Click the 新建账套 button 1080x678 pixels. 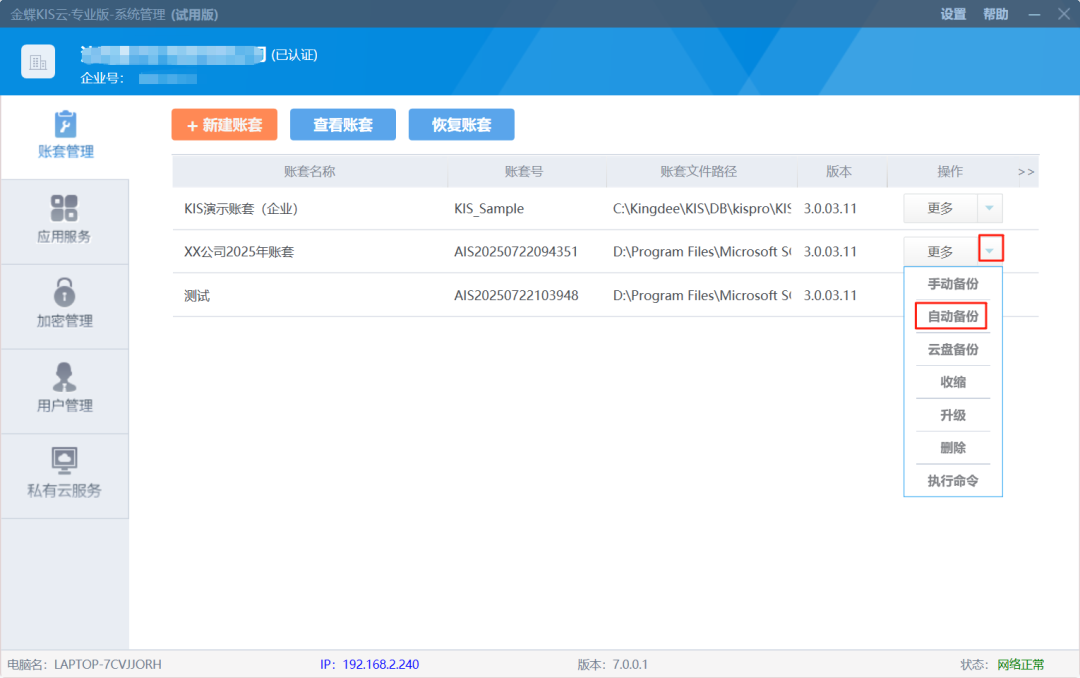[x=225, y=125]
